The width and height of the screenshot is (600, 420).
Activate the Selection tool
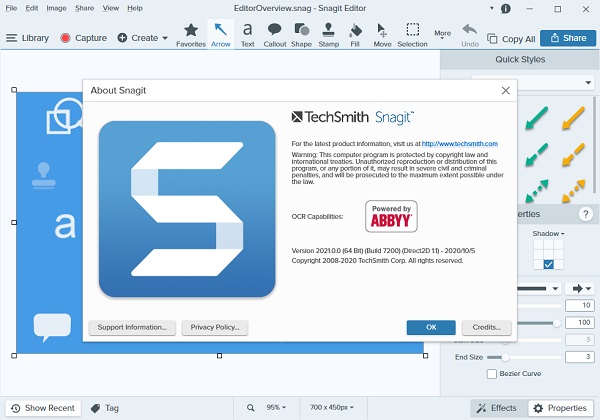click(412, 34)
